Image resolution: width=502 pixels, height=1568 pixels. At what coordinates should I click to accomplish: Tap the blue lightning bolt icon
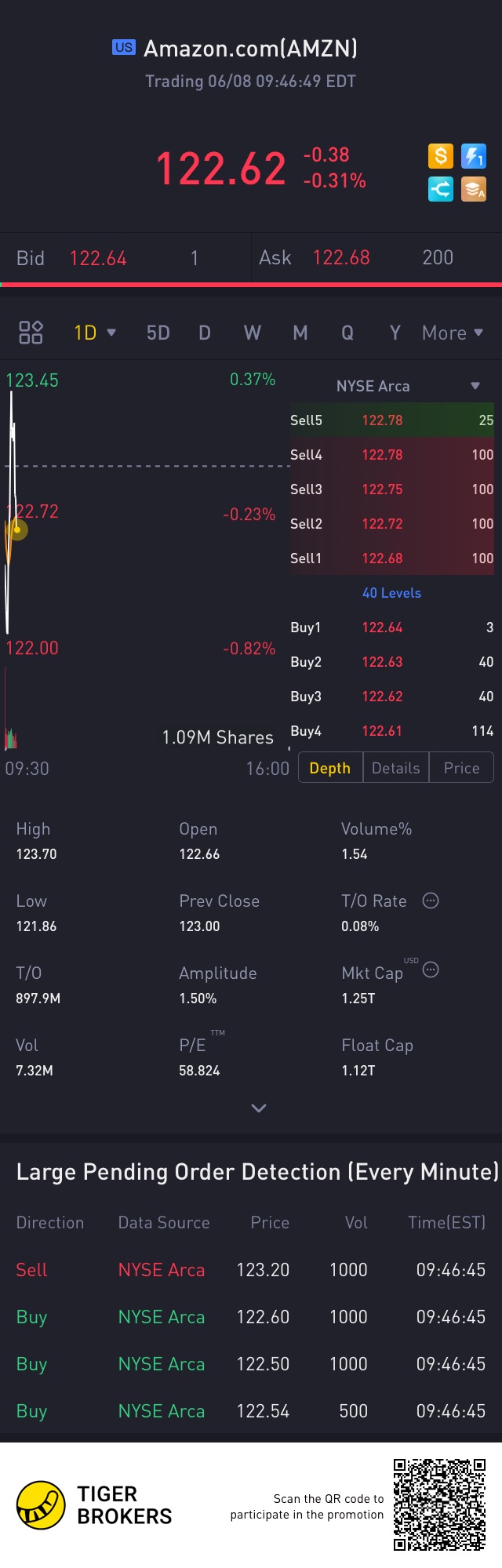click(x=474, y=156)
